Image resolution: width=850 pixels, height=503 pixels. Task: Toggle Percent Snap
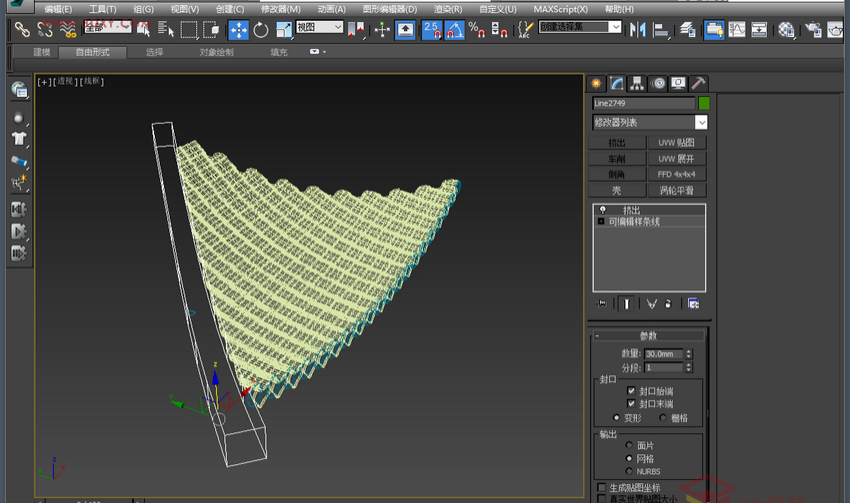point(476,29)
